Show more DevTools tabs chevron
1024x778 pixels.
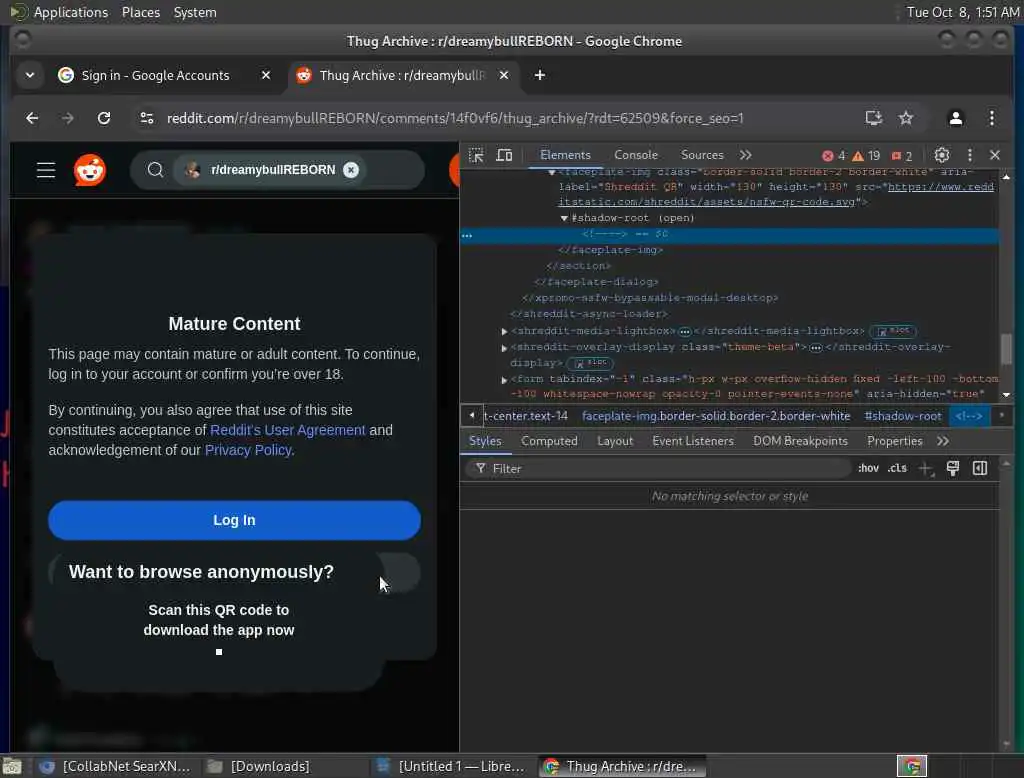coord(745,155)
